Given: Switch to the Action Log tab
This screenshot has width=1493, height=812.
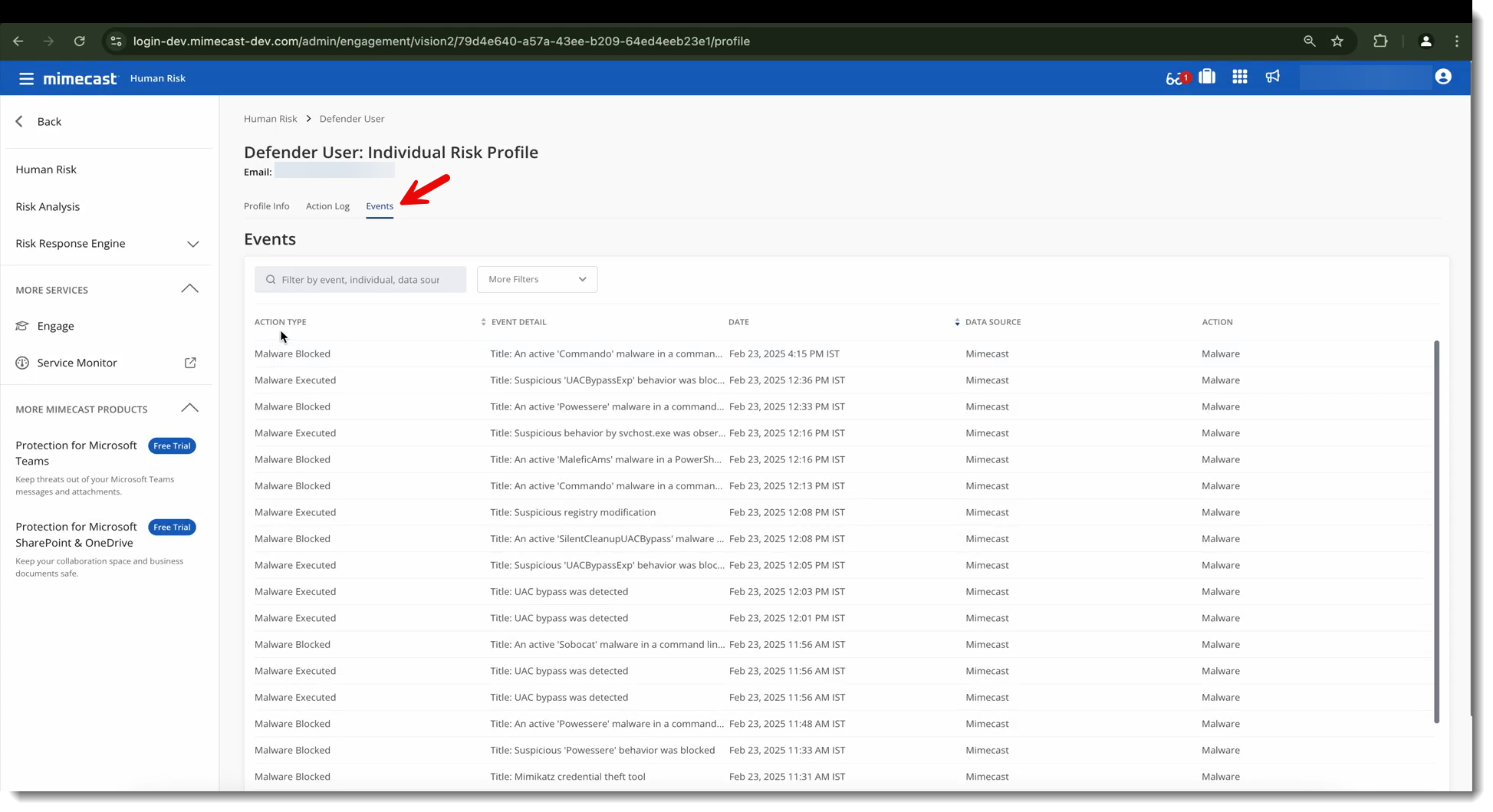Looking at the screenshot, I should [327, 206].
